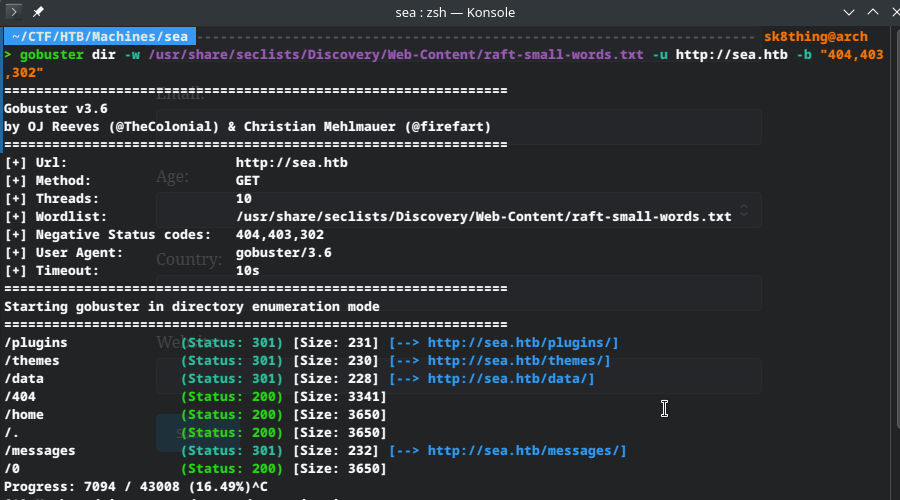Screen dimensions: 900x500
Task: Click the gobuster/3.6 User Agent value
Action: (x=283, y=253)
